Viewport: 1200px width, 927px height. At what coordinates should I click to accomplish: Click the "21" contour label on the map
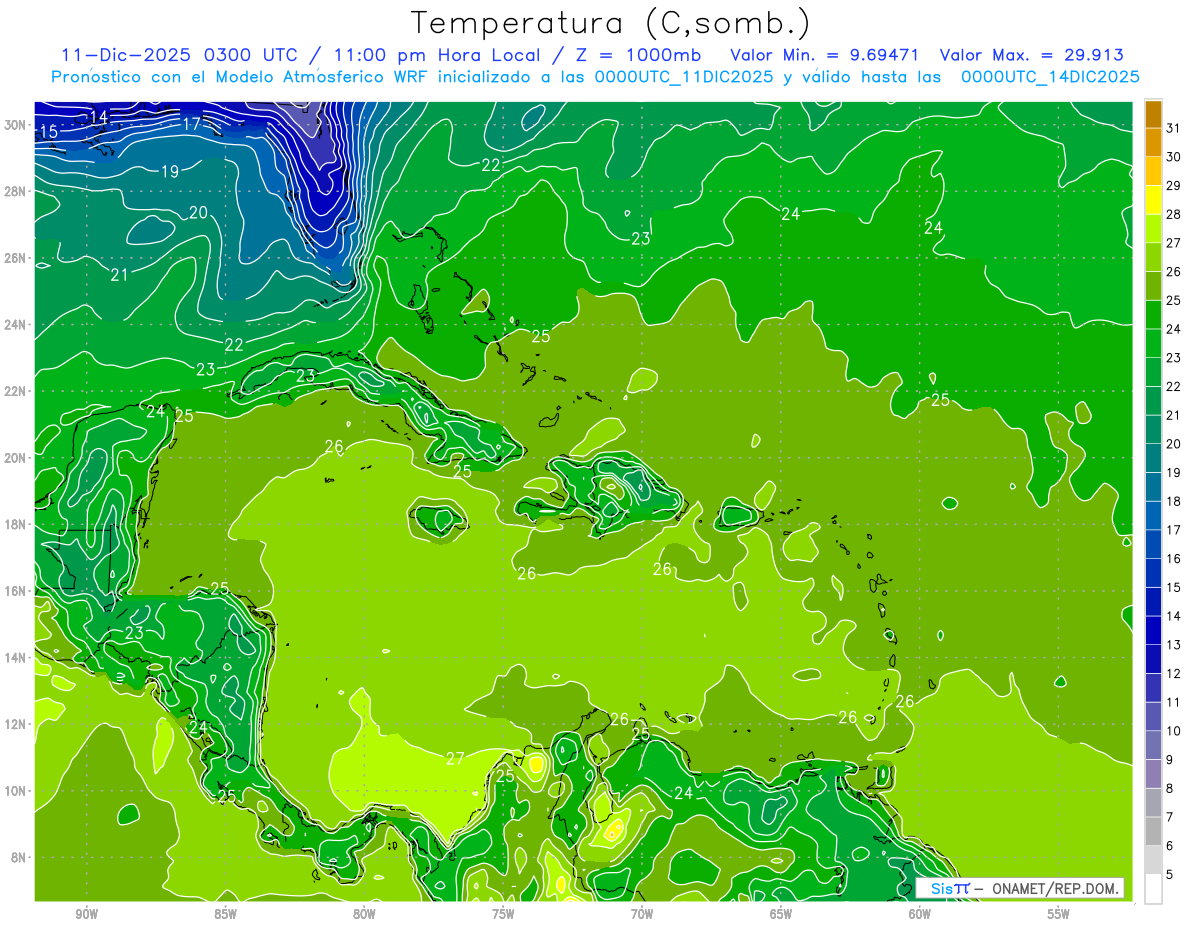click(119, 274)
